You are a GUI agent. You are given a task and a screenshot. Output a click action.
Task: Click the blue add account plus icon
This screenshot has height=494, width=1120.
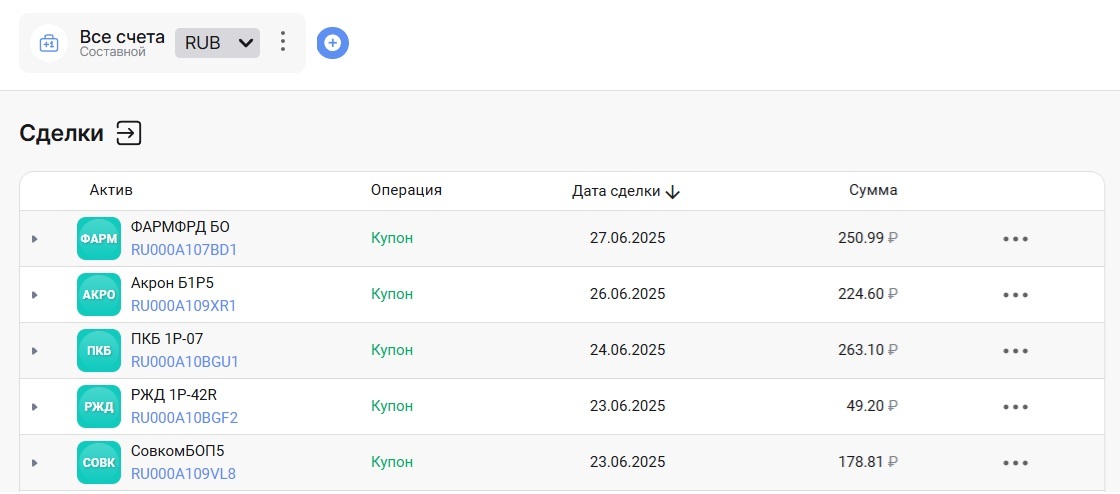pyautogui.click(x=332, y=43)
